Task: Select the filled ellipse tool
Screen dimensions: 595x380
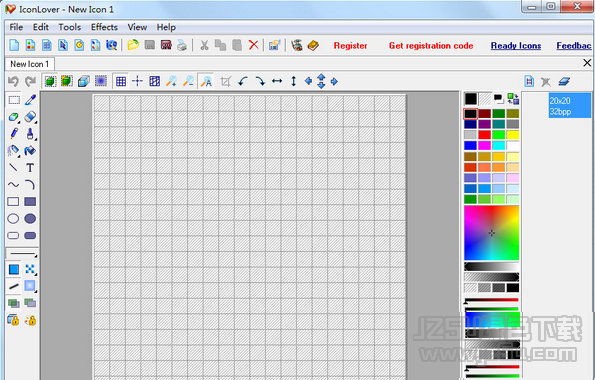Action: pos(30,219)
